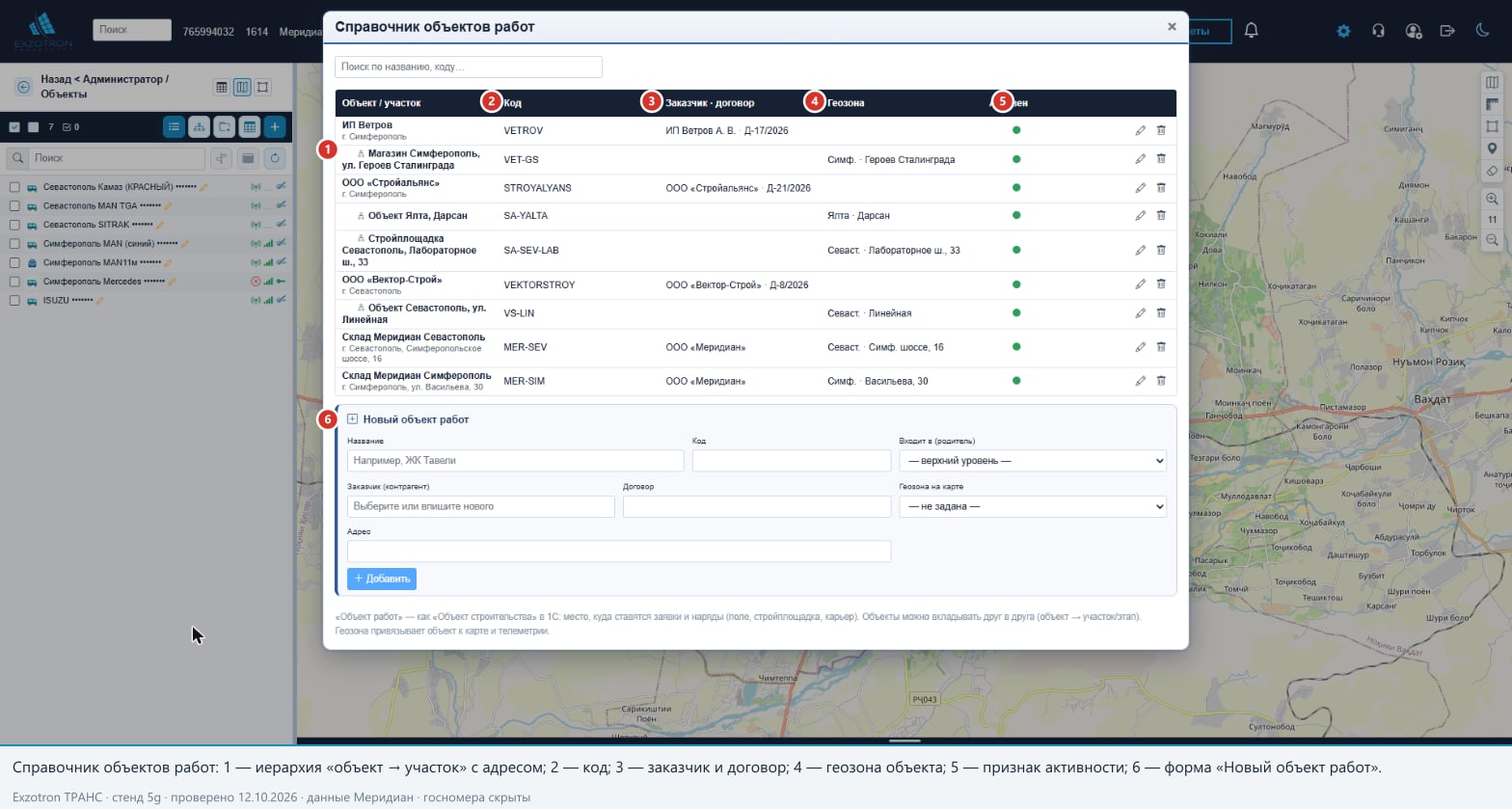Switch the sidebar to hierarchy tree view
This screenshot has width=1512, height=809.
click(x=199, y=126)
